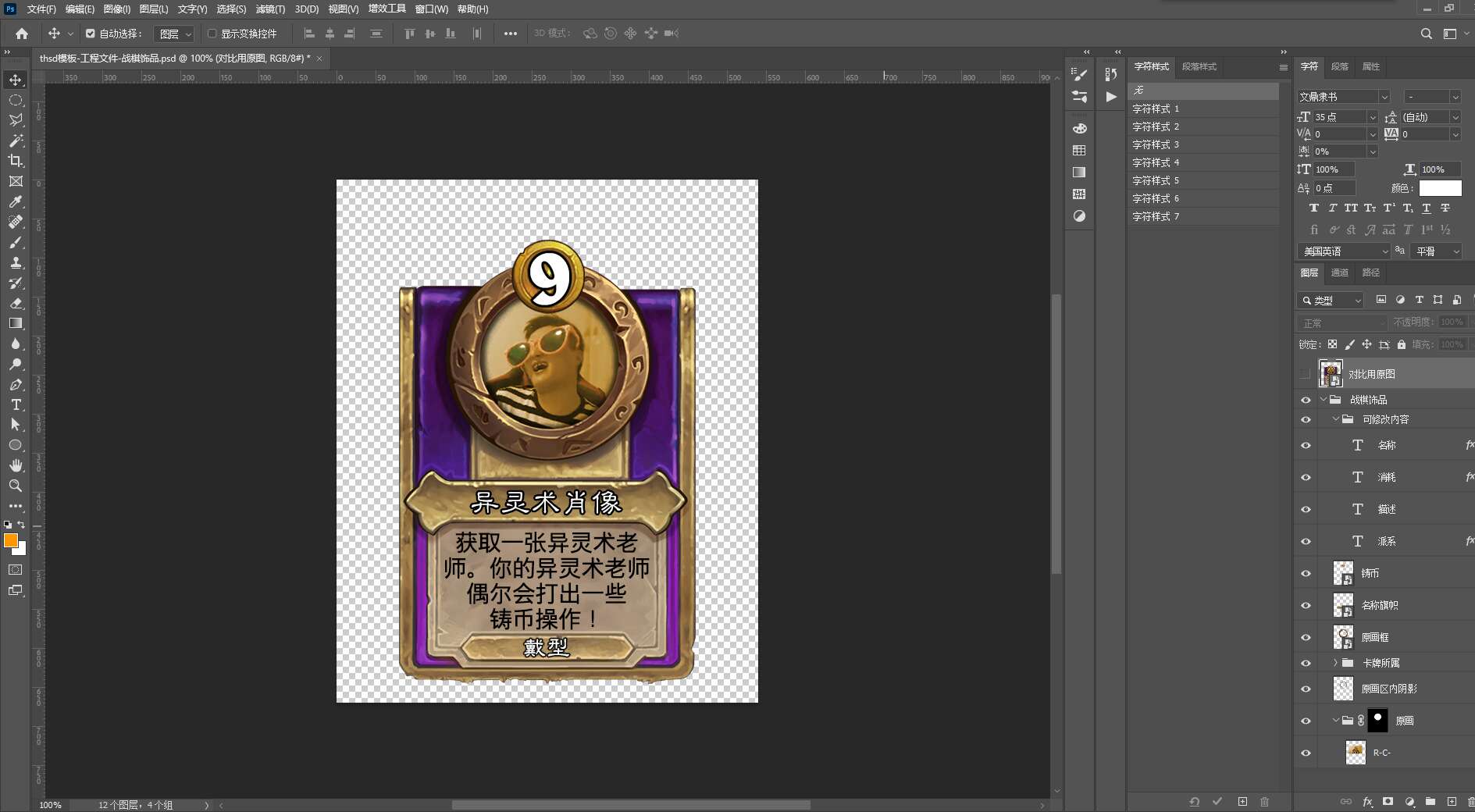Click the Home icon in options bar
This screenshot has width=1475, height=812.
[22, 34]
